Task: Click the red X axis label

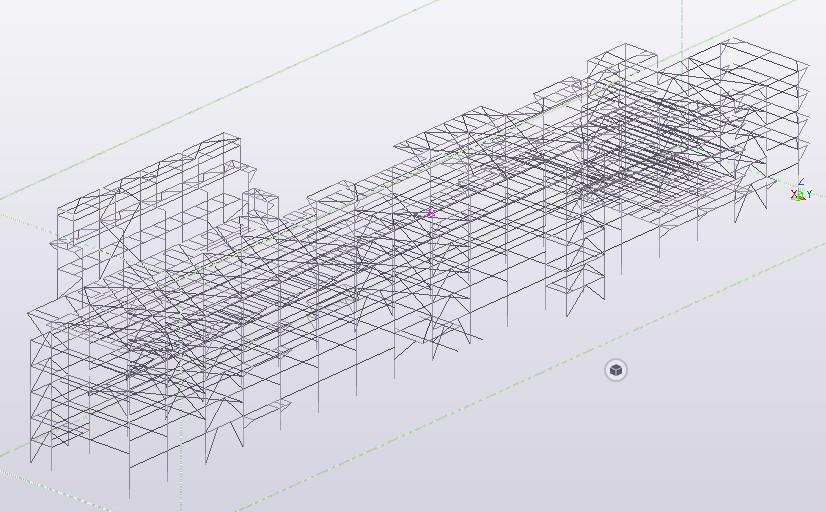Action: 794,194
